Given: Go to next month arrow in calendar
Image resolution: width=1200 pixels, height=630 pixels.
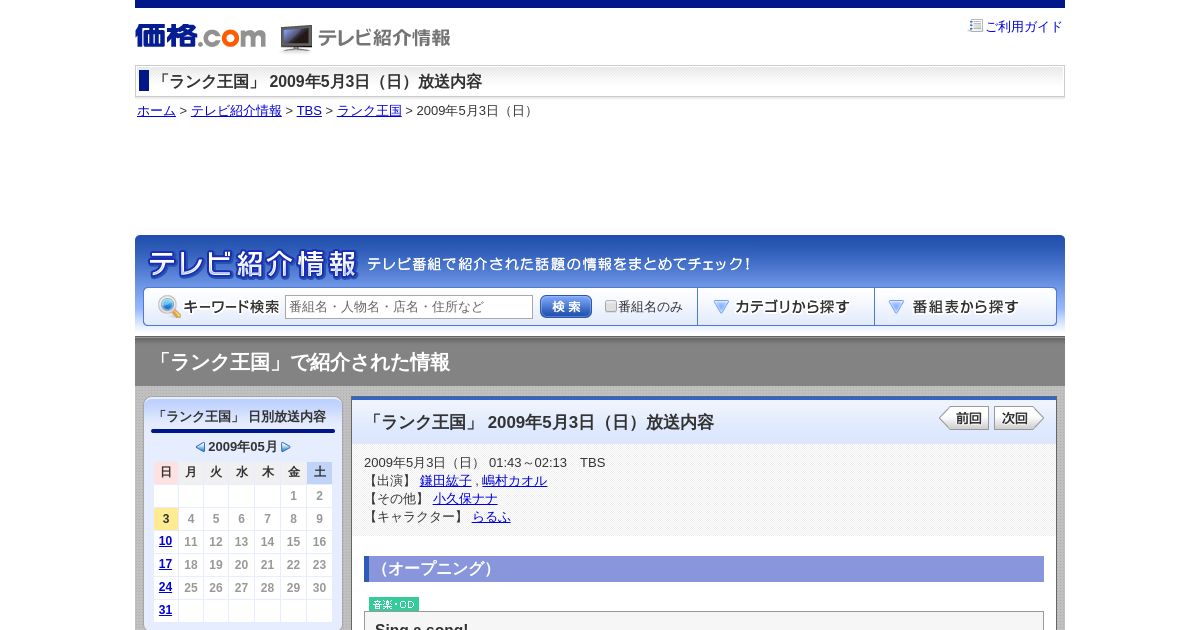Looking at the screenshot, I should click(x=286, y=447).
